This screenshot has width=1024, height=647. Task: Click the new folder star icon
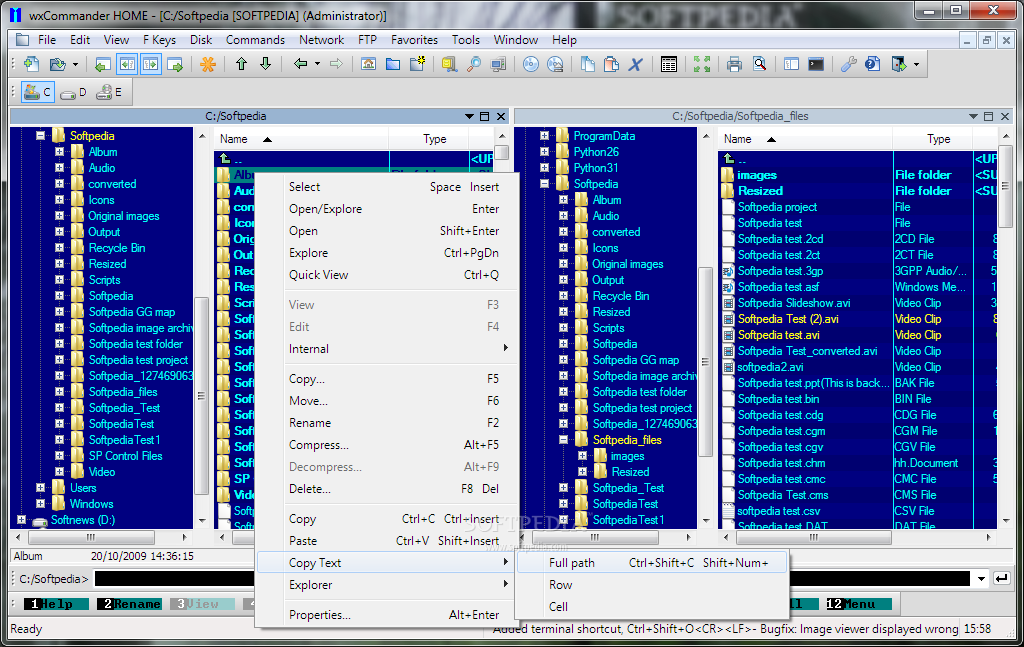click(417, 64)
